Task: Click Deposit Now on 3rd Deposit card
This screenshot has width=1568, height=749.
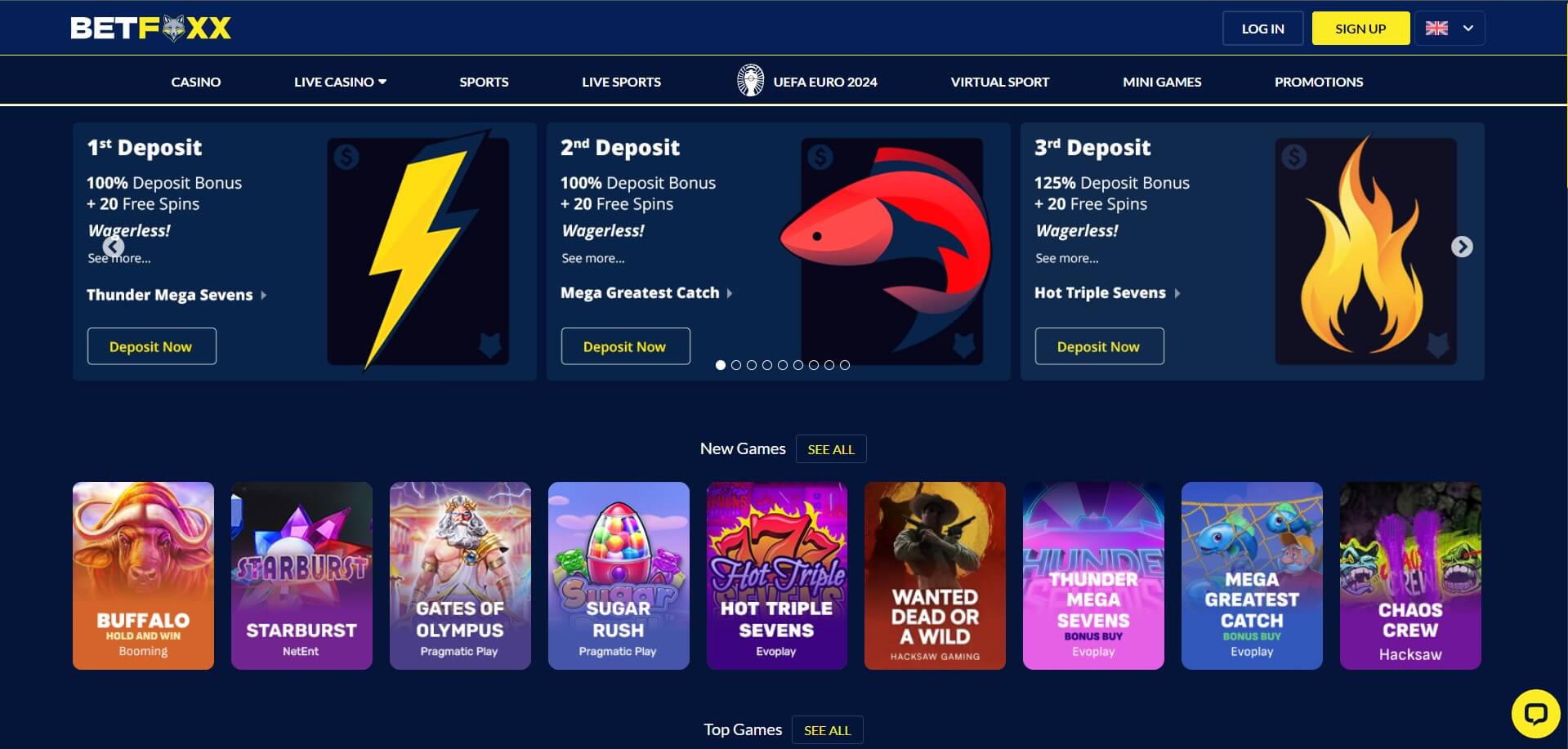Action: pyautogui.click(x=1099, y=346)
